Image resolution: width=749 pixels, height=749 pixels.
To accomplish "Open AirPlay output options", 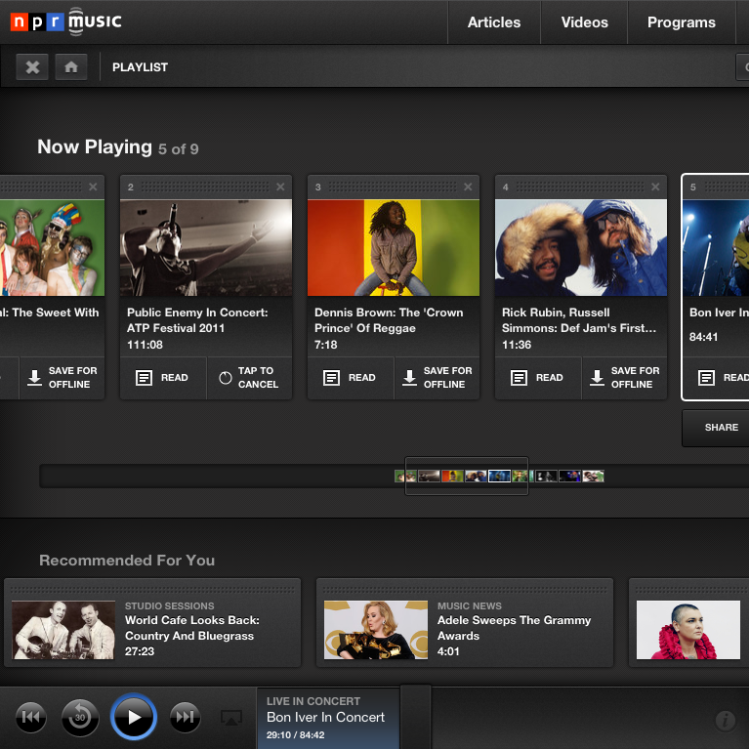I will click(x=232, y=717).
